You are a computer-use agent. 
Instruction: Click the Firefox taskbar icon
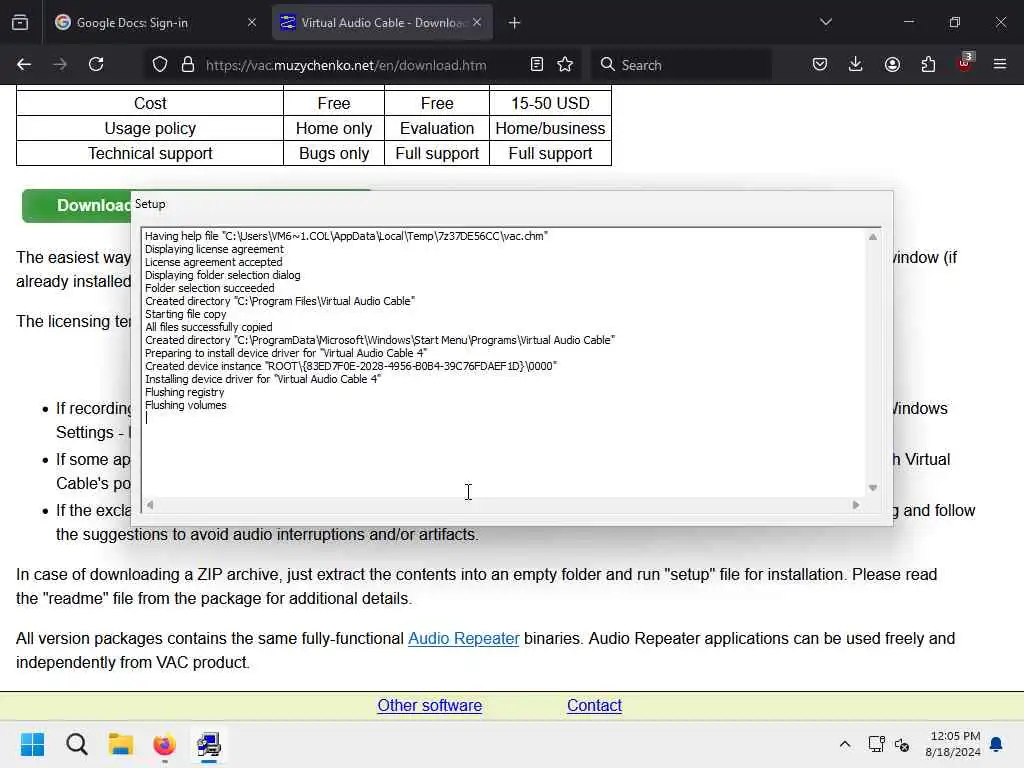(x=165, y=744)
